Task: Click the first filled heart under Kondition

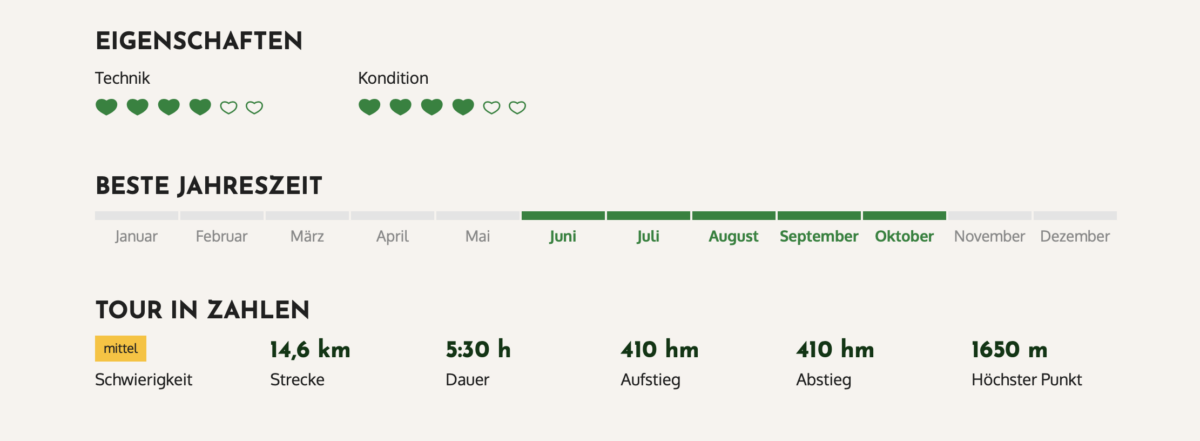Action: tap(369, 107)
